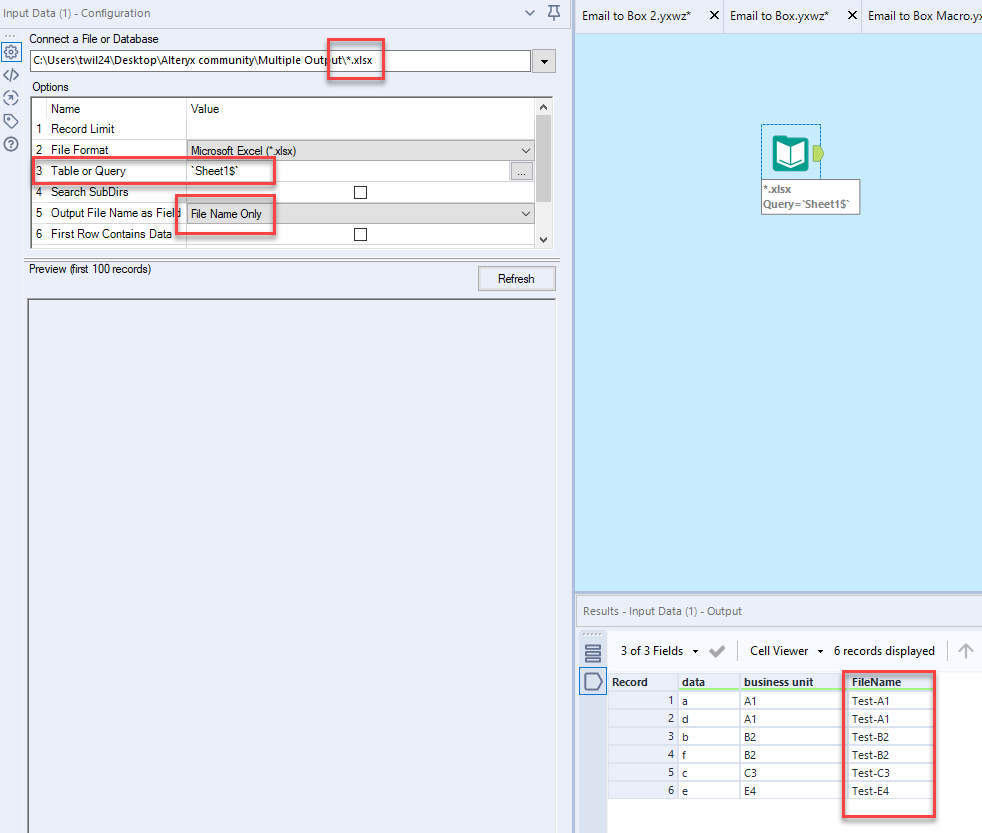Switch to Email to Box Macro tab
This screenshot has width=982, height=833.
coord(924,16)
